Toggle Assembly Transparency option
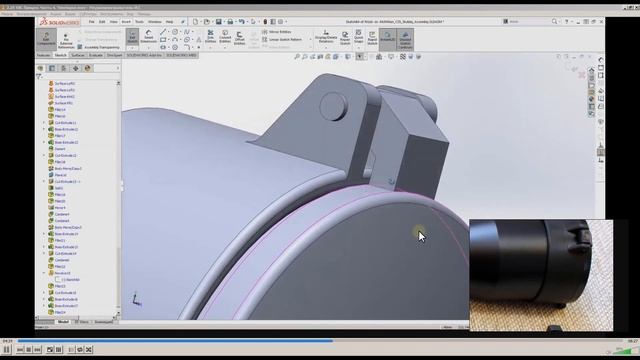Image resolution: width=640 pixels, height=360 pixels. pyautogui.click(x=98, y=47)
